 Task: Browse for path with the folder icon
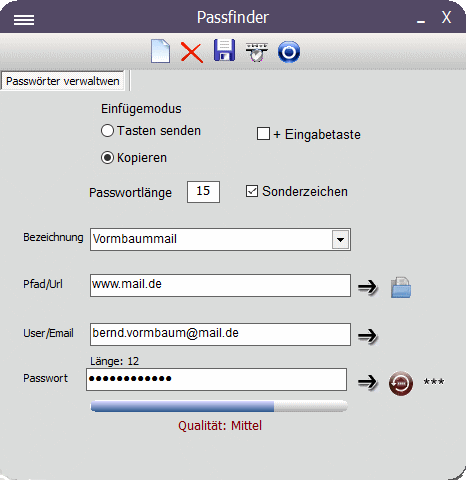coord(401,287)
